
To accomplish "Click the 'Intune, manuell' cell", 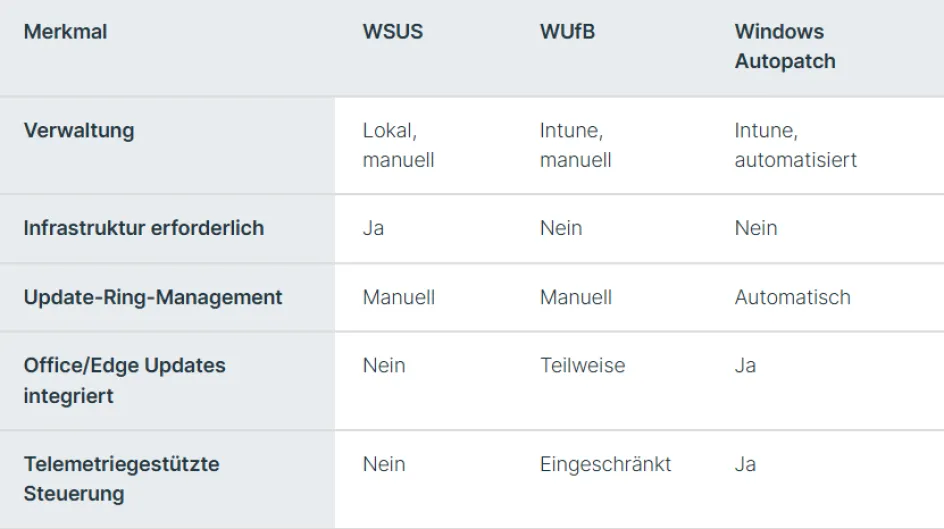I will tap(575, 145).
